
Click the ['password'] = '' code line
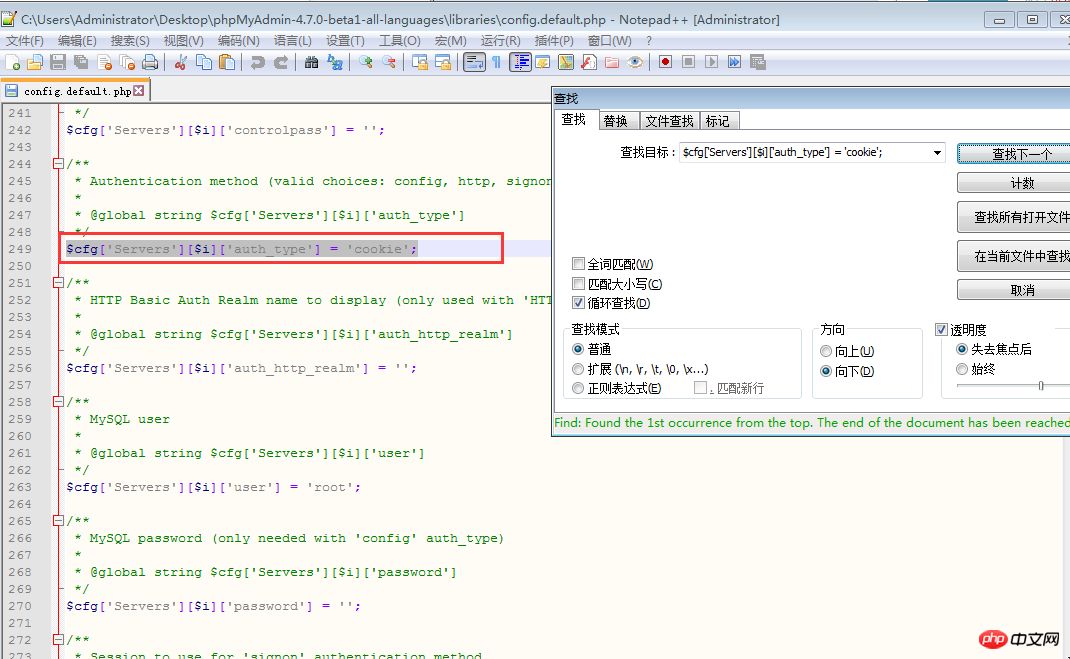pyautogui.click(x=214, y=606)
